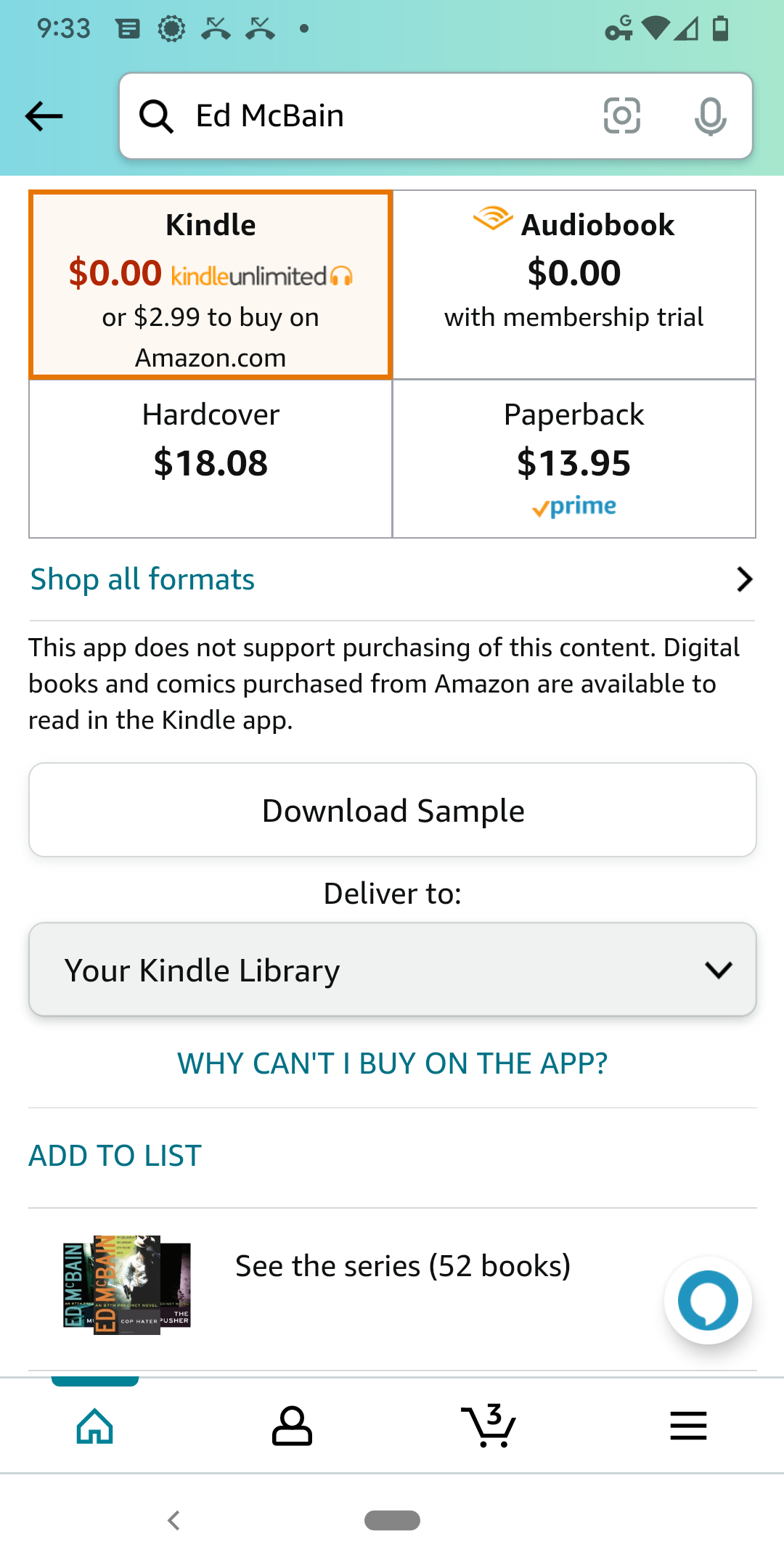Open the shopping cart icon
Viewport: 784px width, 1568px height.
pyautogui.click(x=489, y=1426)
